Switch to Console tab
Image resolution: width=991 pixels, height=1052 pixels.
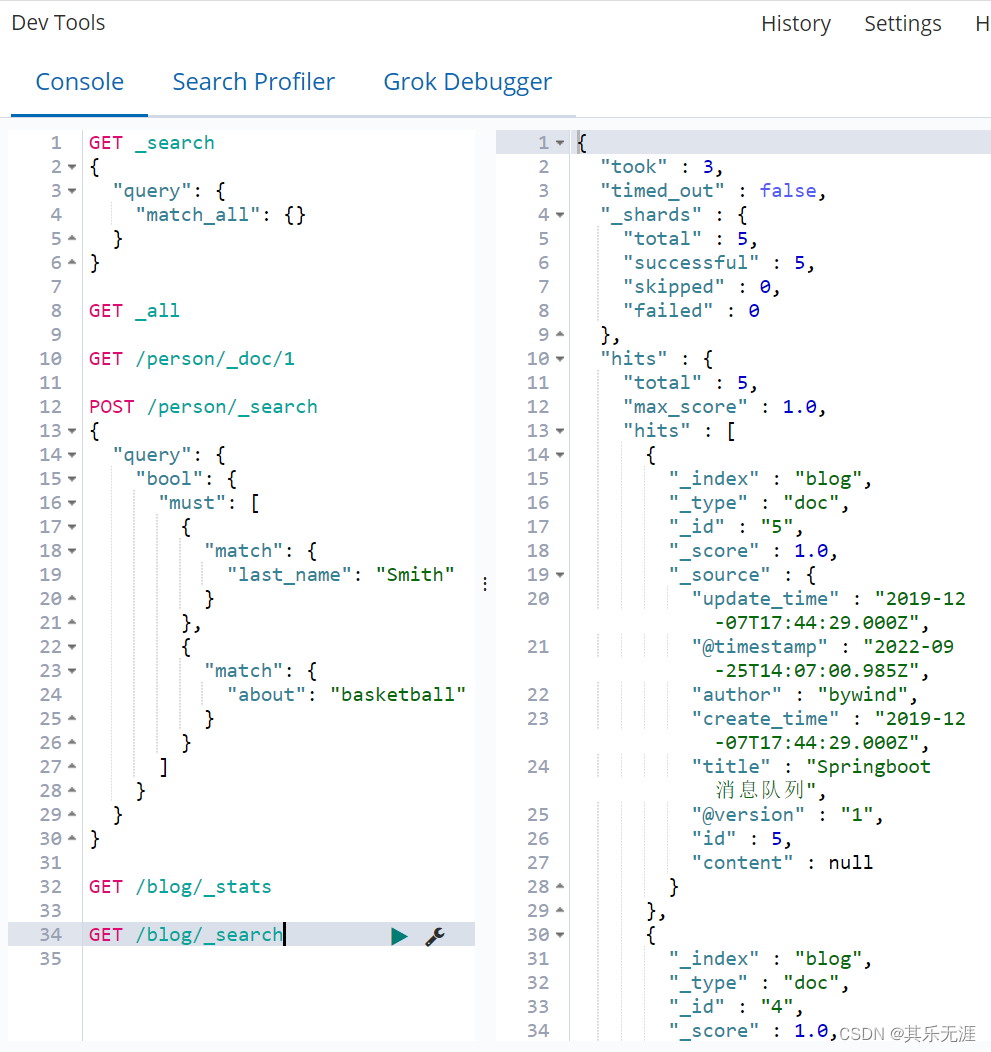click(x=79, y=82)
